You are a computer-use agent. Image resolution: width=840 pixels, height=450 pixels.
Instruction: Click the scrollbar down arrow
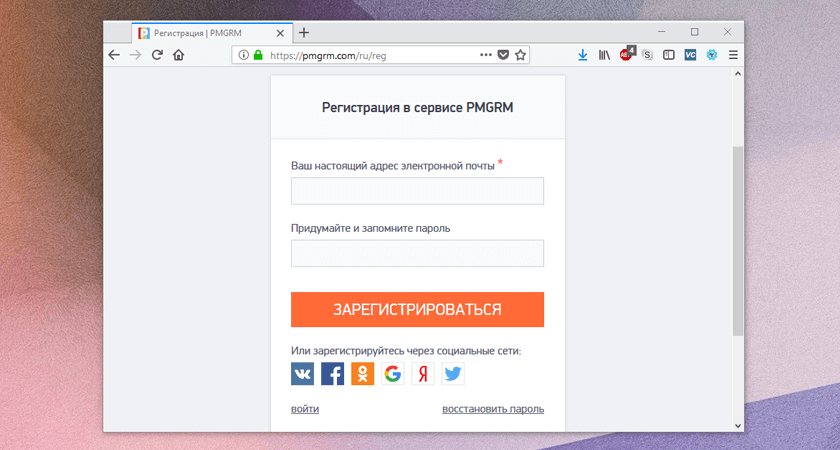coord(738,426)
